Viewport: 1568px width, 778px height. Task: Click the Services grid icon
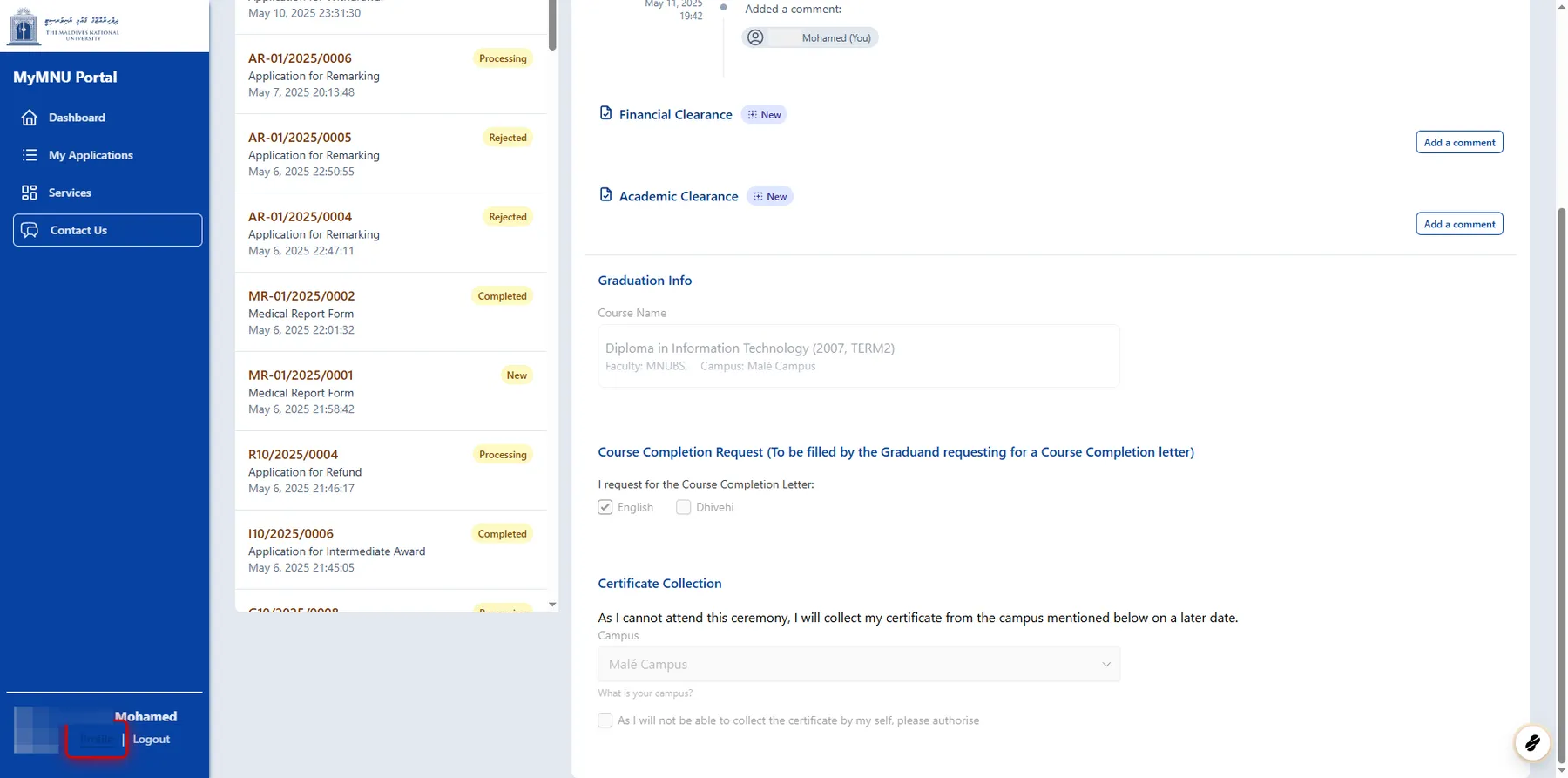tap(30, 193)
